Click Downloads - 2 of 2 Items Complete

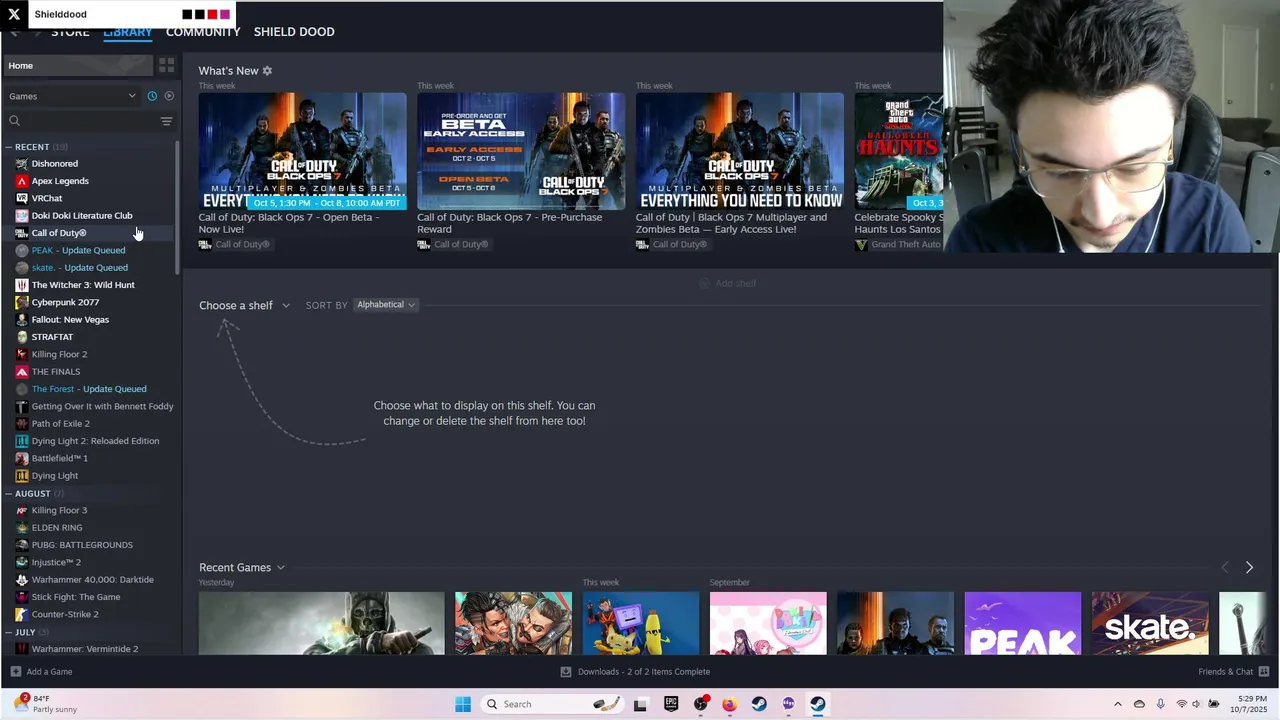click(644, 672)
